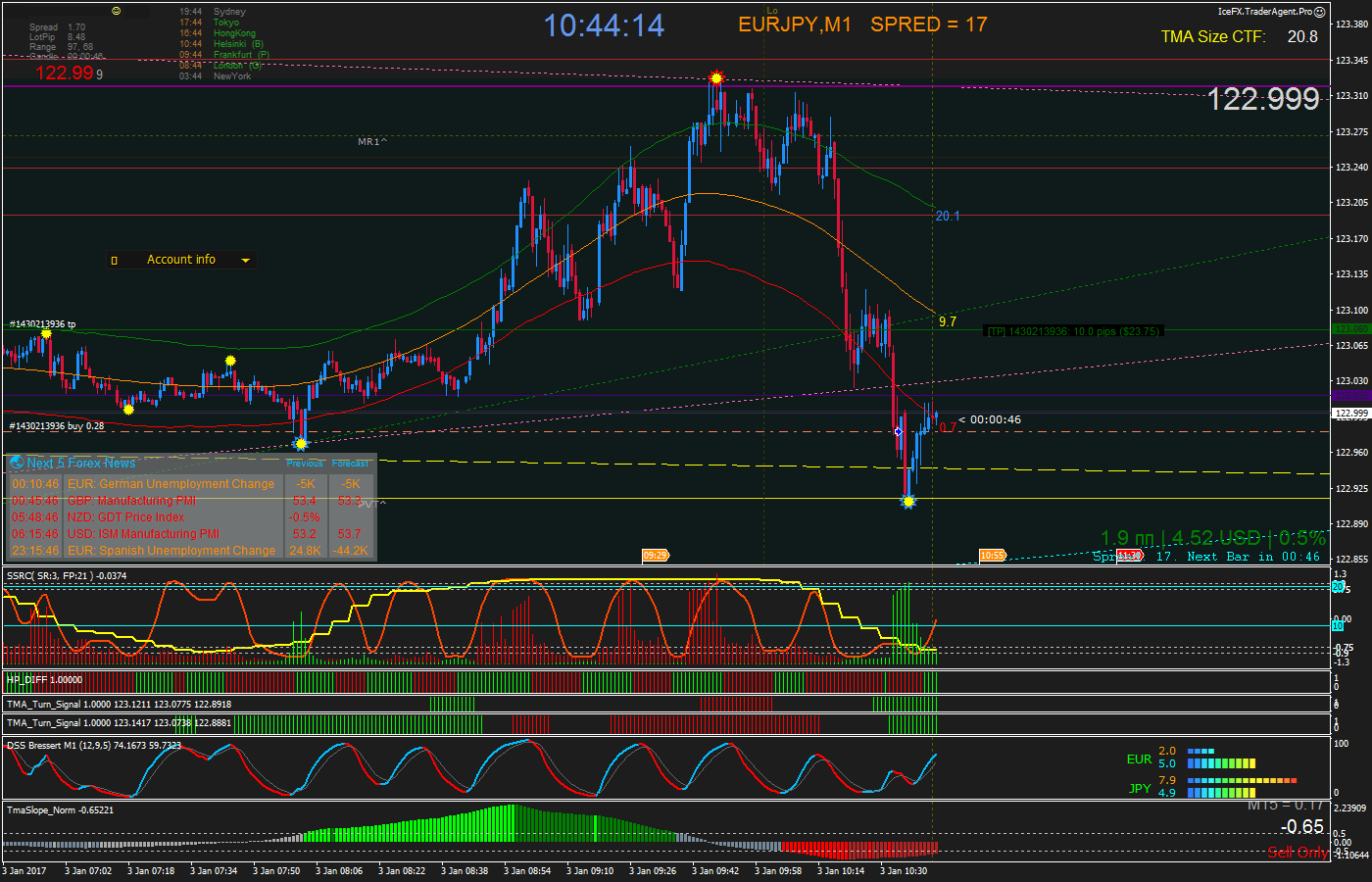The height and width of the screenshot is (882, 1372).
Task: Click the EUR currency strength label
Action: tap(1139, 759)
